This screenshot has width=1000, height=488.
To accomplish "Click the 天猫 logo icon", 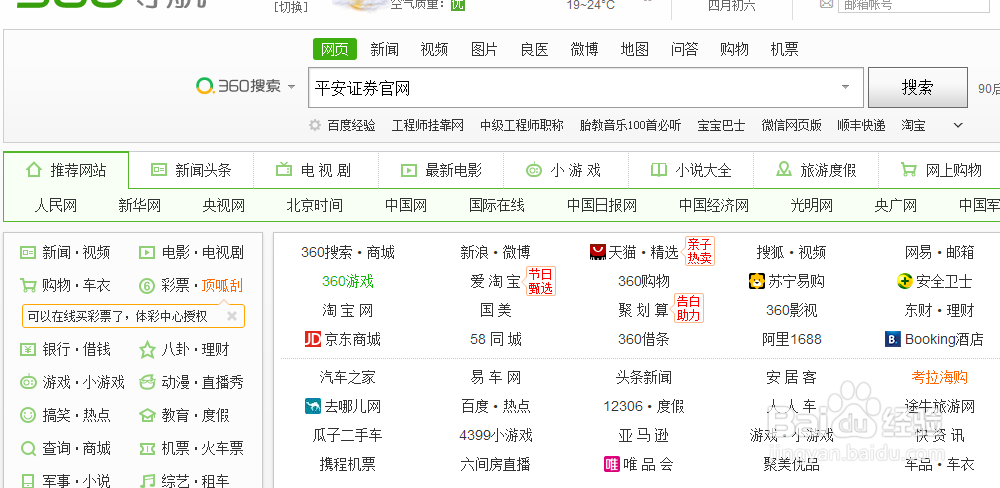I will [x=598, y=253].
